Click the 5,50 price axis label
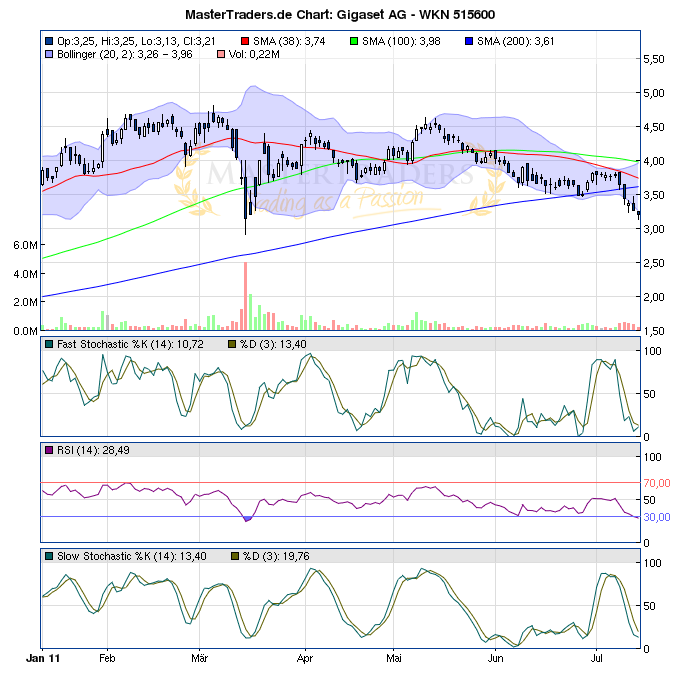680x684 pixels. click(654, 59)
